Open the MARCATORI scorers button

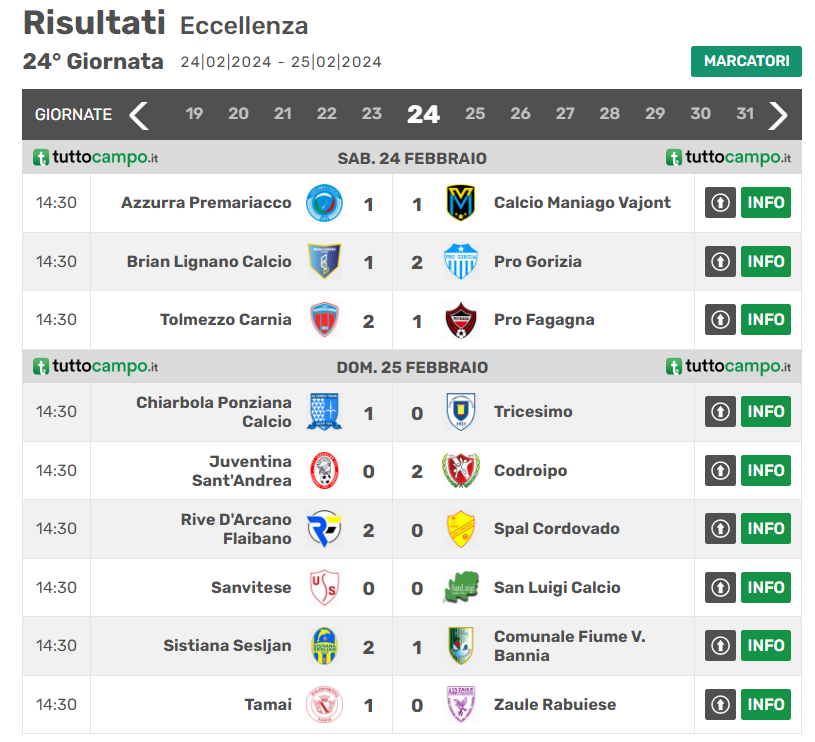(746, 61)
